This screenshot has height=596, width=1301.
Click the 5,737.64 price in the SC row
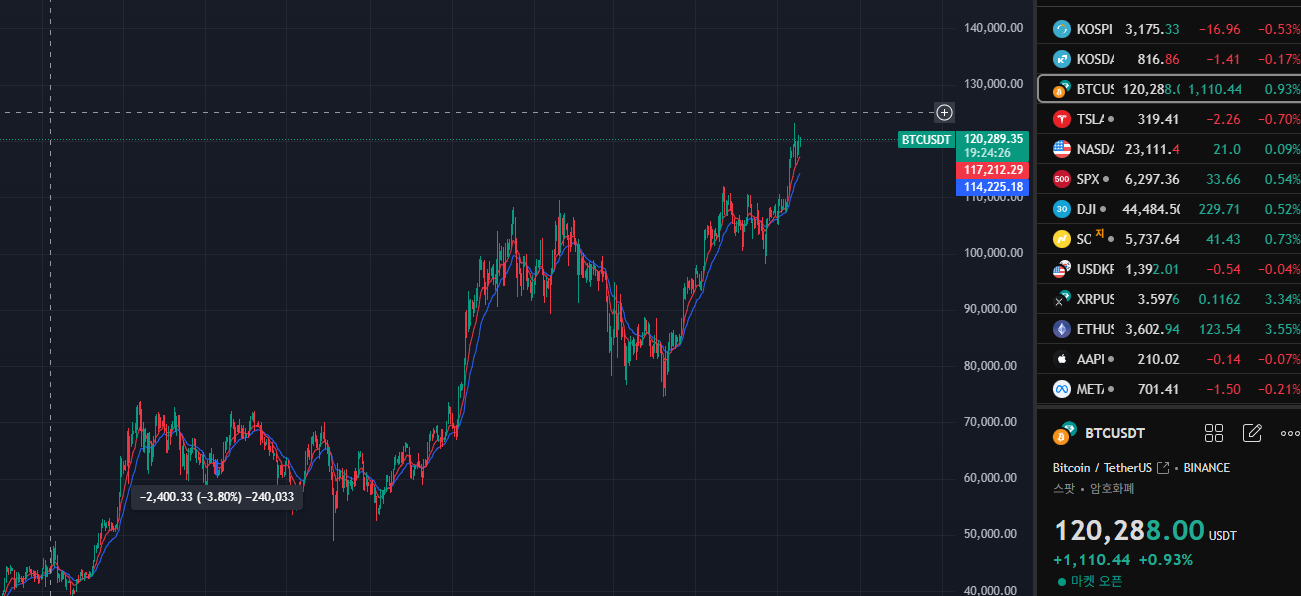[x=1152, y=239]
